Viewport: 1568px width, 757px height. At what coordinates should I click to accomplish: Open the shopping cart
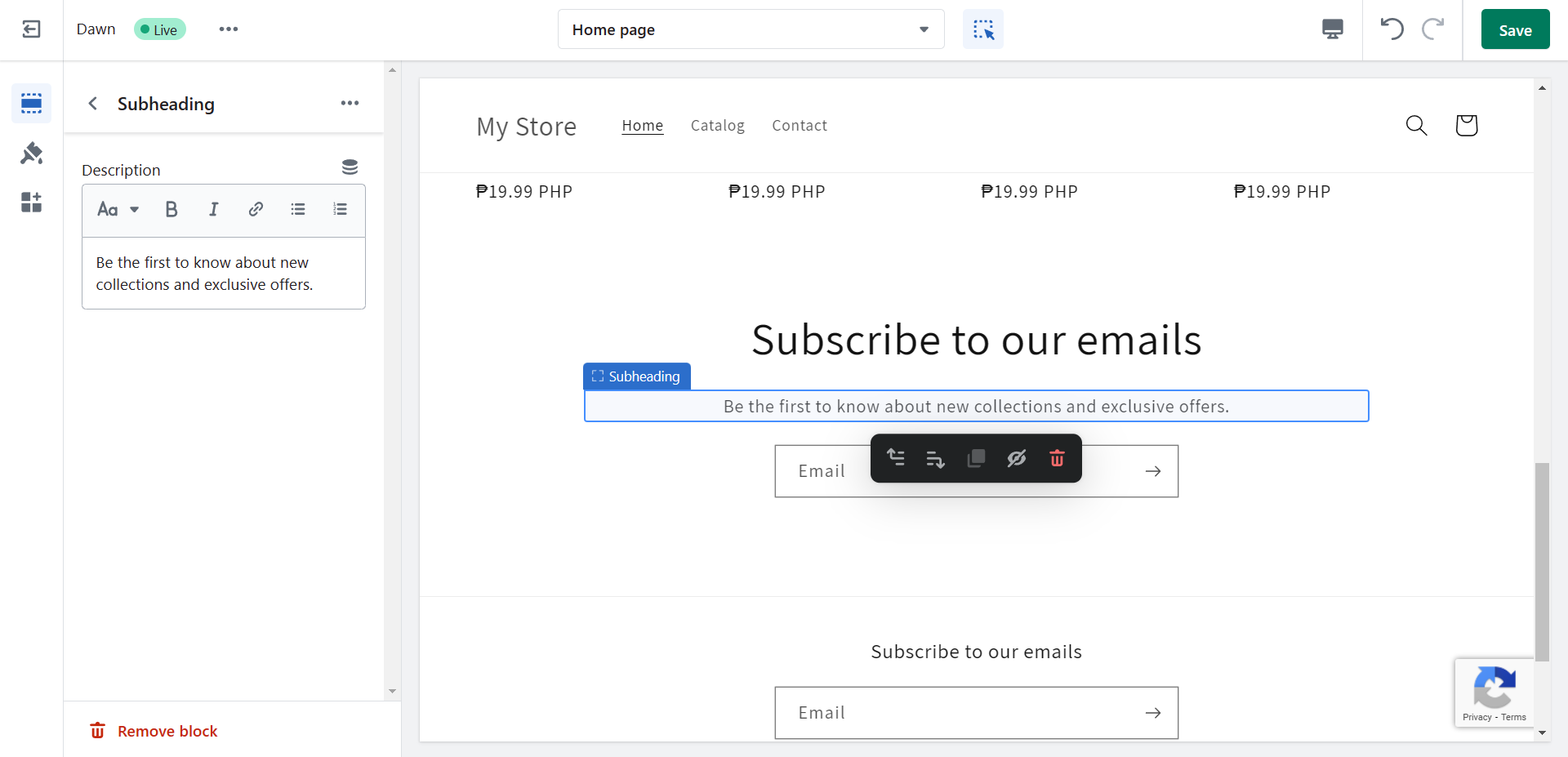pos(1467,126)
